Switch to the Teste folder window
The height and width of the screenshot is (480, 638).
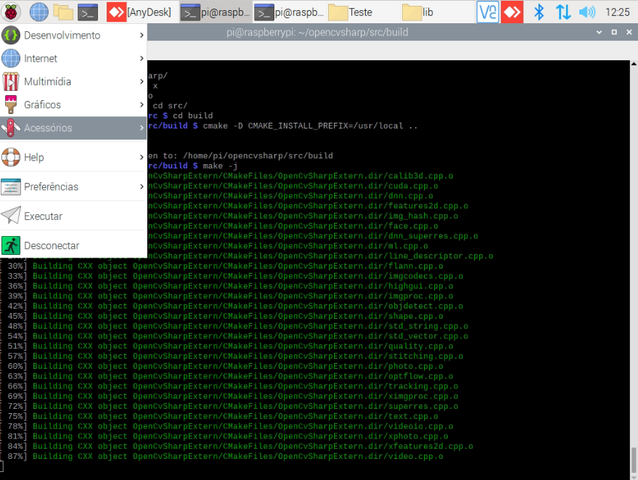coord(363,12)
